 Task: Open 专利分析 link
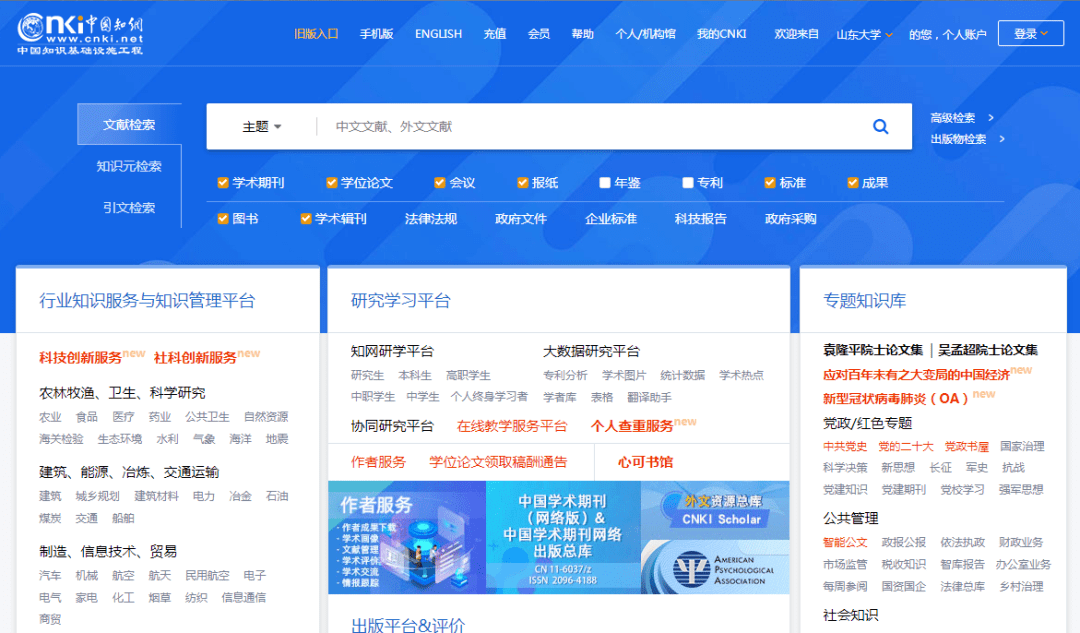(565, 375)
